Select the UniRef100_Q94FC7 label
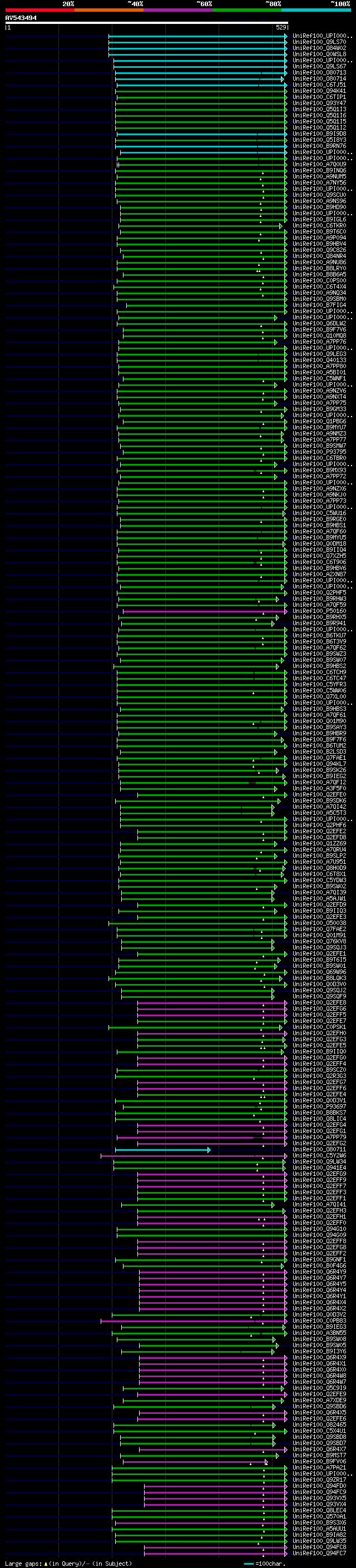 pyautogui.click(x=319, y=1553)
